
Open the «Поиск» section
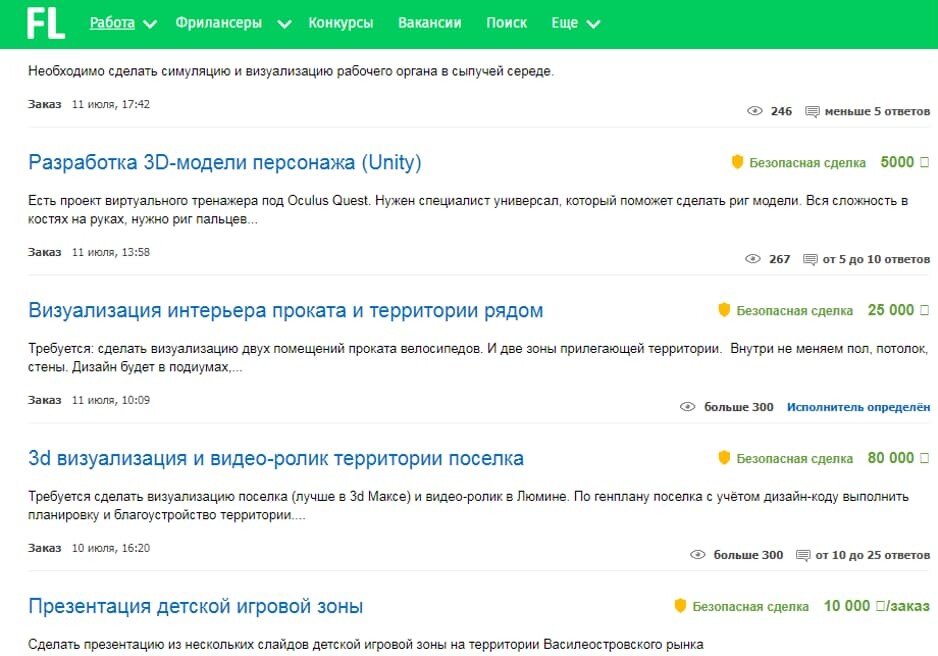[507, 19]
